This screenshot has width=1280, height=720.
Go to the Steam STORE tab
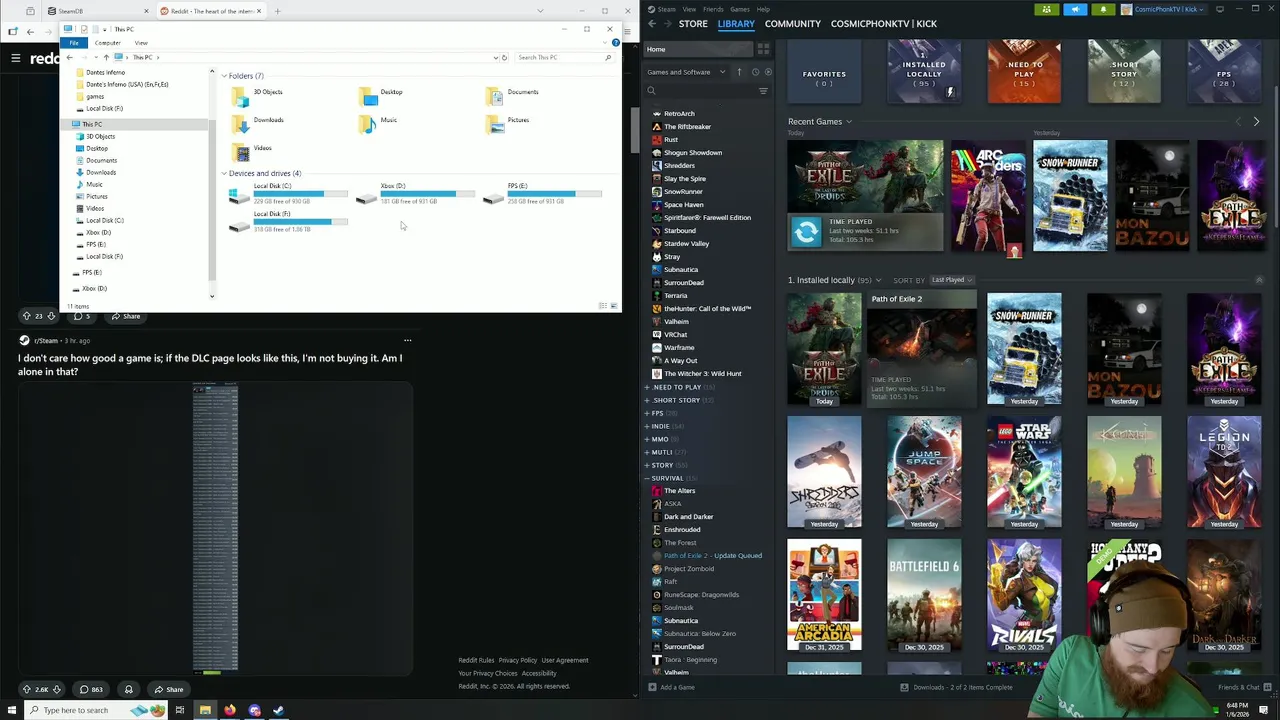pos(693,23)
